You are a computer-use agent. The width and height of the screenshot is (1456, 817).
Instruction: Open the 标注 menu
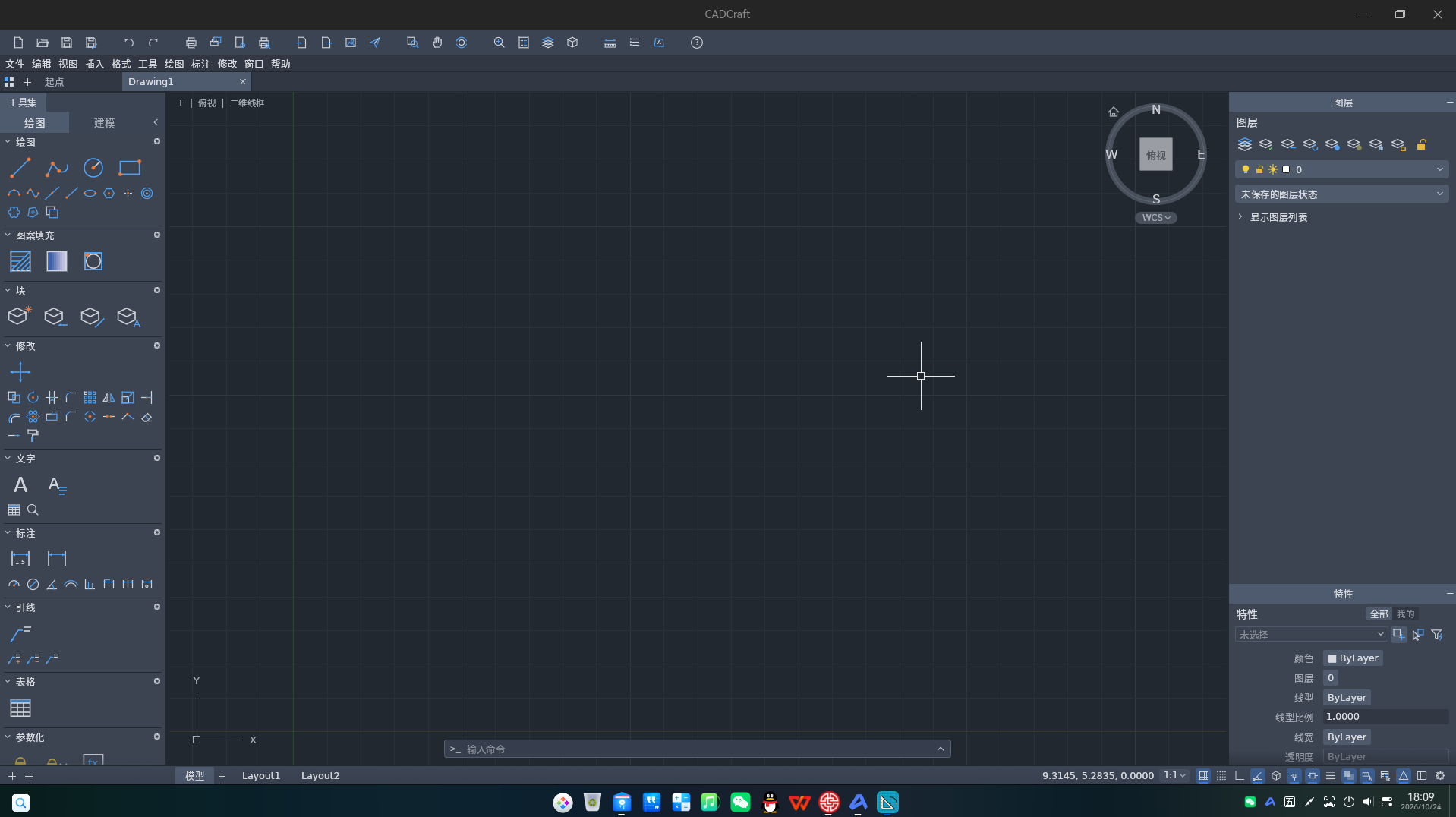tap(201, 64)
